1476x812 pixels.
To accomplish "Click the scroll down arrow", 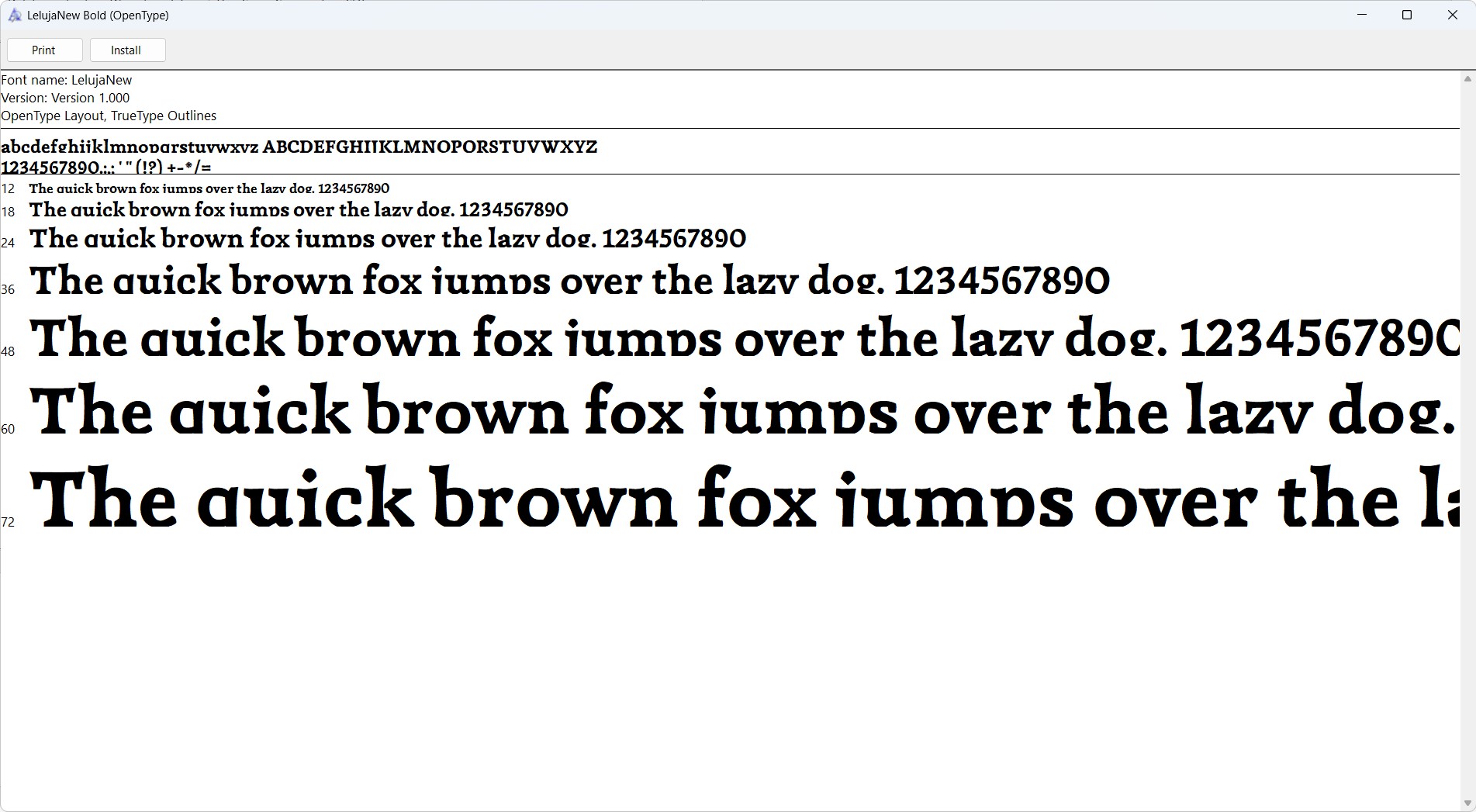I will tap(1467, 803).
